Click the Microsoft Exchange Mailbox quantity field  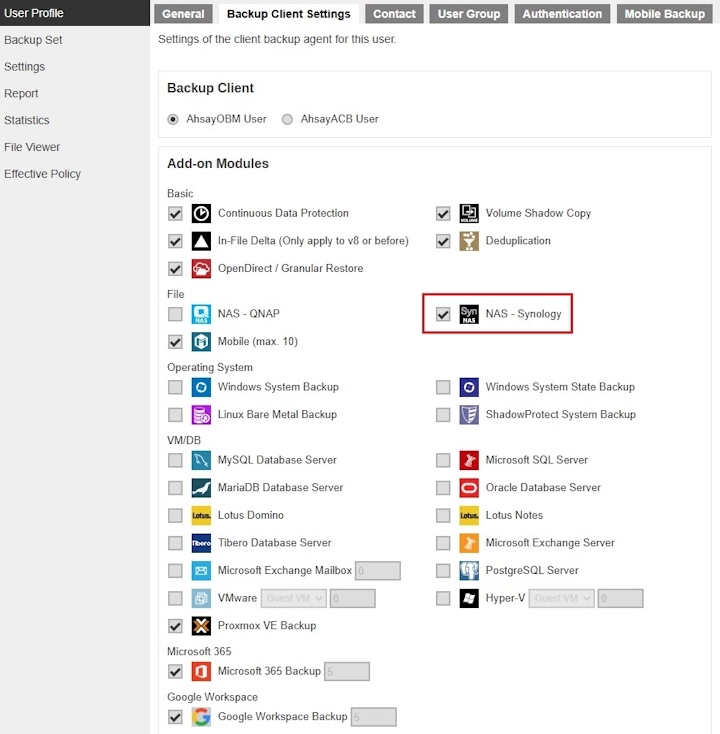click(x=378, y=571)
